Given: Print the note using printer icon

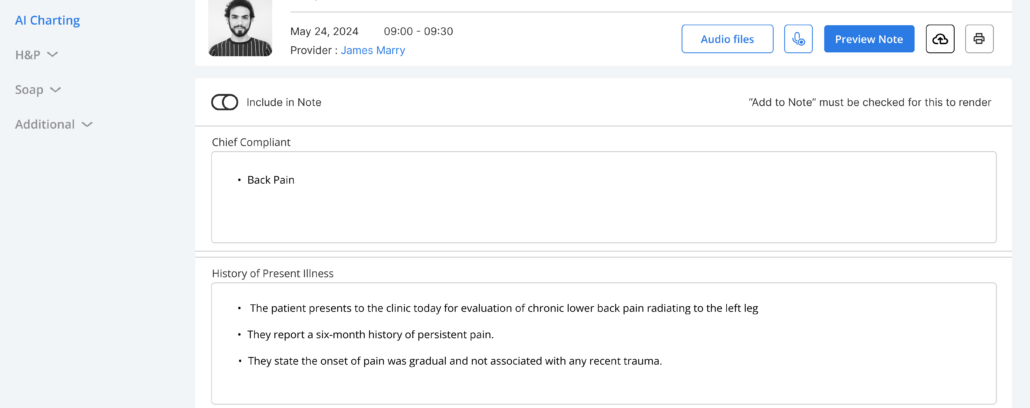Looking at the screenshot, I should 979,39.
